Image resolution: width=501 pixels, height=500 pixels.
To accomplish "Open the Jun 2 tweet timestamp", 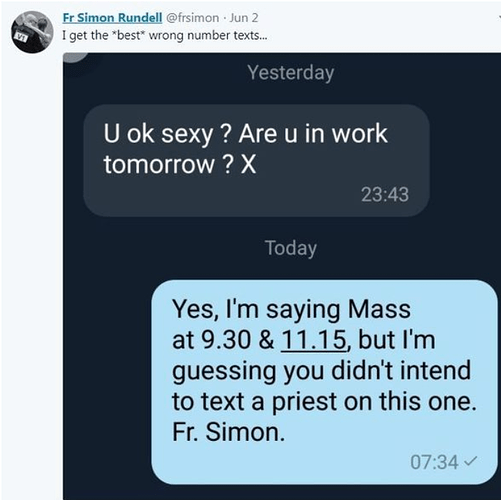I will pos(244,18).
